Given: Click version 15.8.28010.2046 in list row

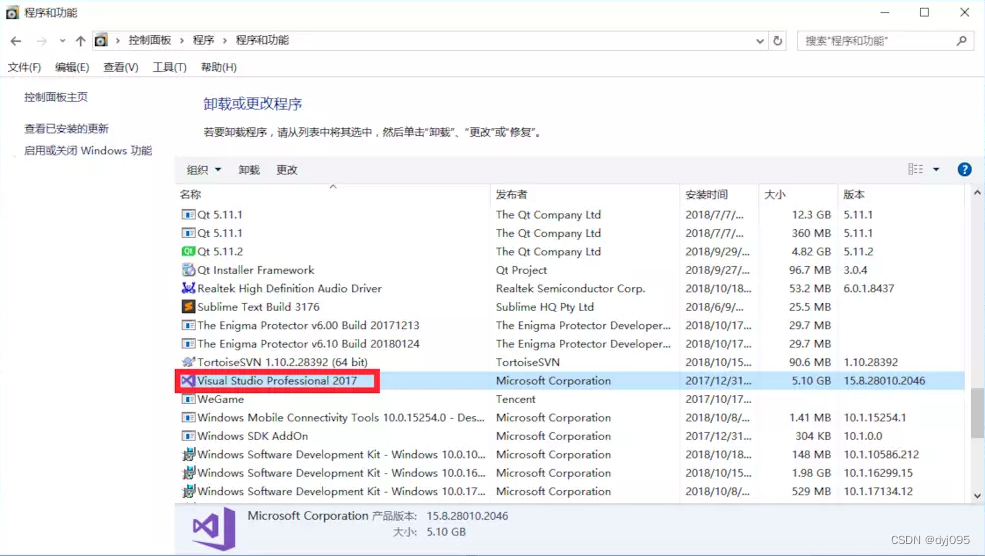Looking at the screenshot, I should pos(884,381).
